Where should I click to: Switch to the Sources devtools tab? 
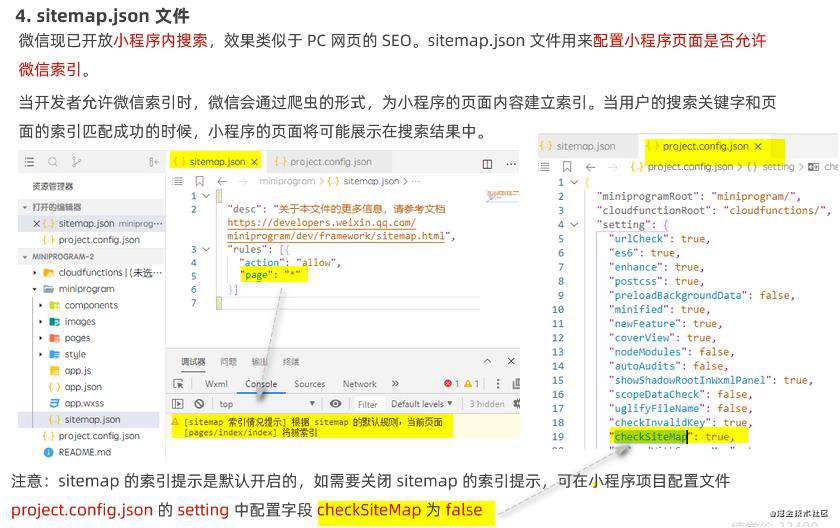point(310,383)
